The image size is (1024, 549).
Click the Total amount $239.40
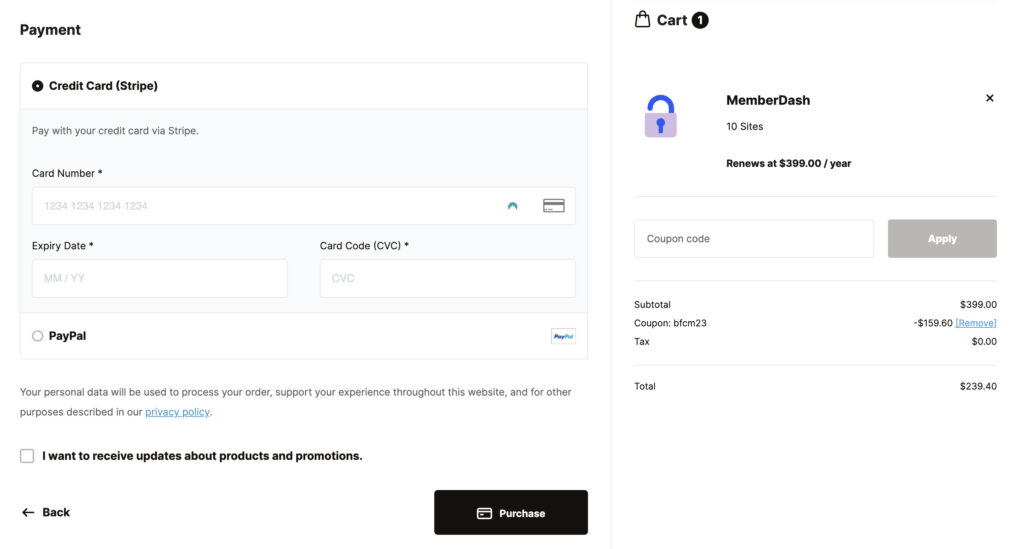[978, 386]
